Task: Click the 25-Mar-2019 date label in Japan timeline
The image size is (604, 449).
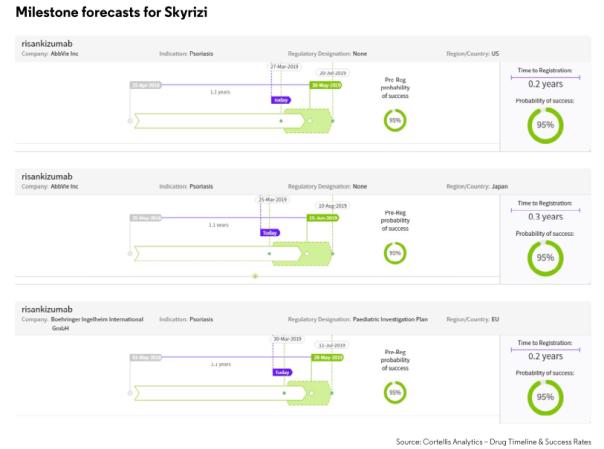Action: [x=273, y=199]
